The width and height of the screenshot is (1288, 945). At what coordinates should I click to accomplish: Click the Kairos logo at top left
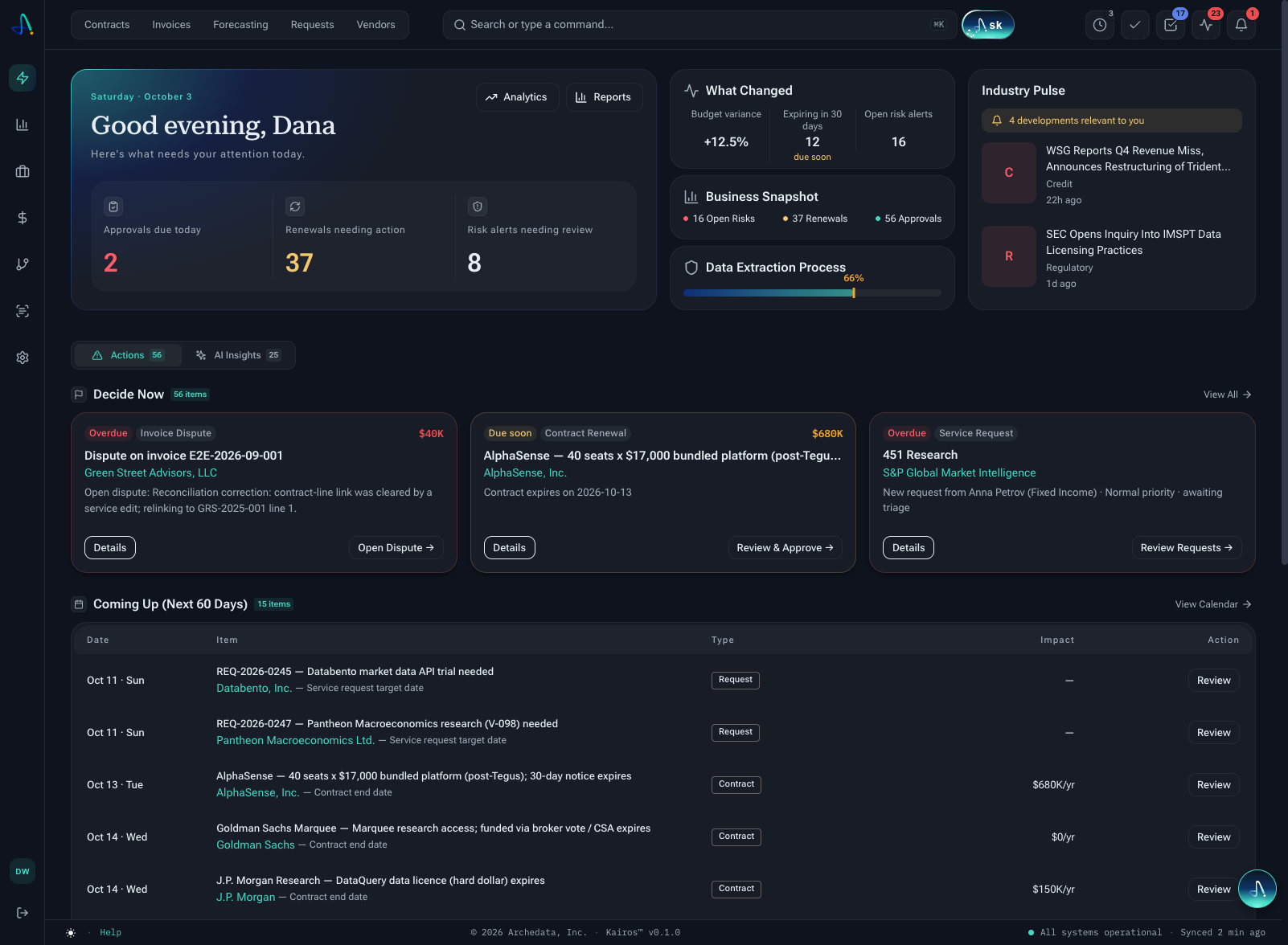23,25
